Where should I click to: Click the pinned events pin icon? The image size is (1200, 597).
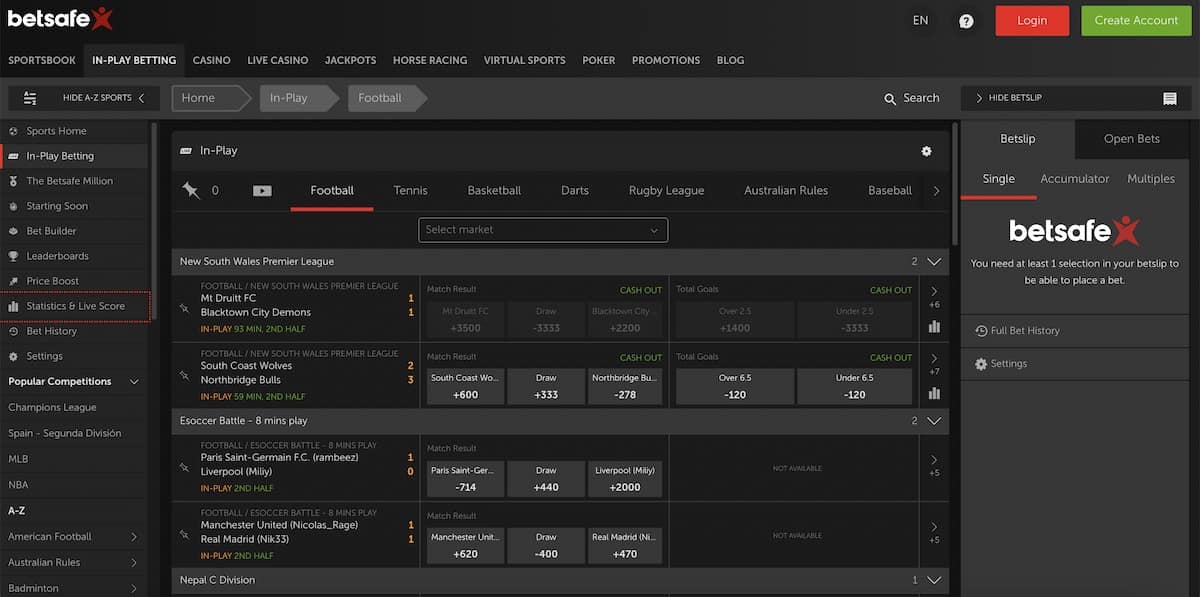191,190
